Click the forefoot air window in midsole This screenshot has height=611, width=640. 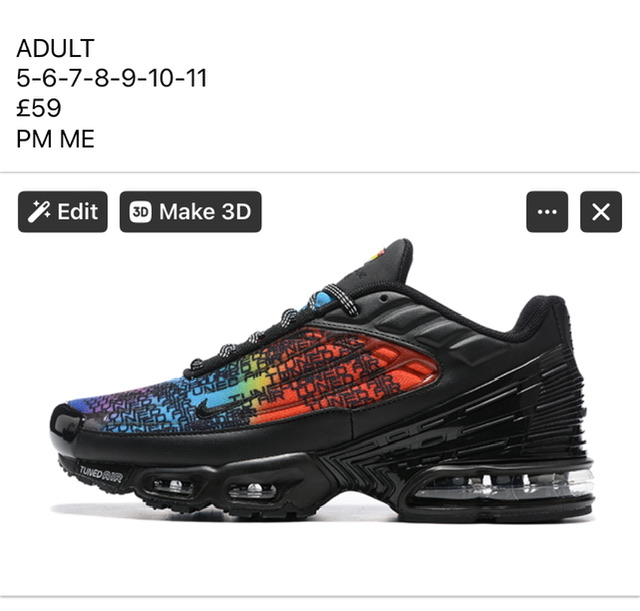(x=173, y=486)
